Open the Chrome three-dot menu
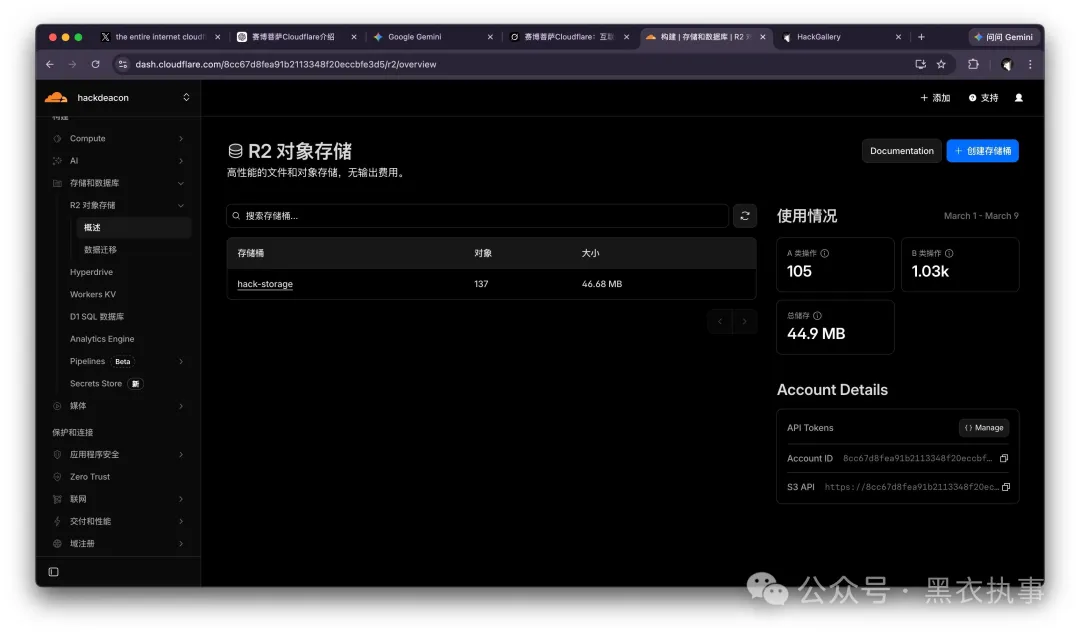Viewport: 1080px width, 634px height. pyautogui.click(x=1030, y=64)
